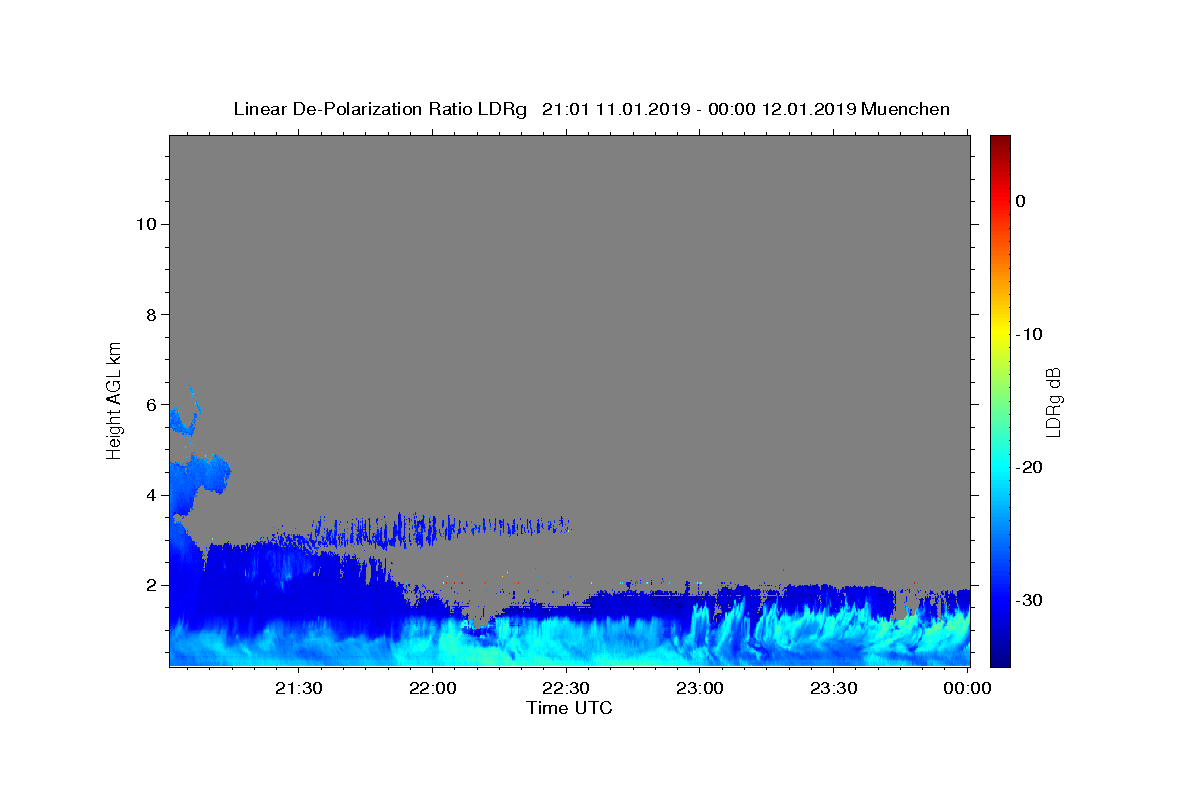Click the 'Height AGL km' axis label
Viewport: 1200px width, 800px height.
115,399
